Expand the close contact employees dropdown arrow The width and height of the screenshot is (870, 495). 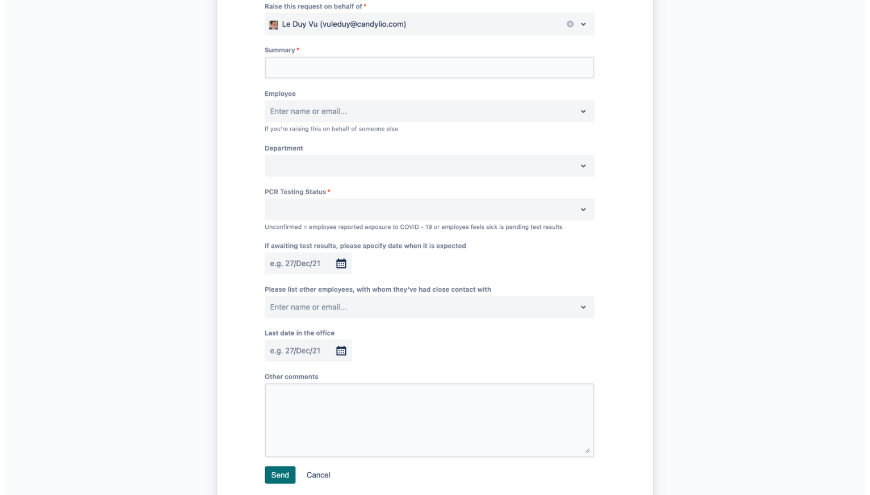coord(583,307)
